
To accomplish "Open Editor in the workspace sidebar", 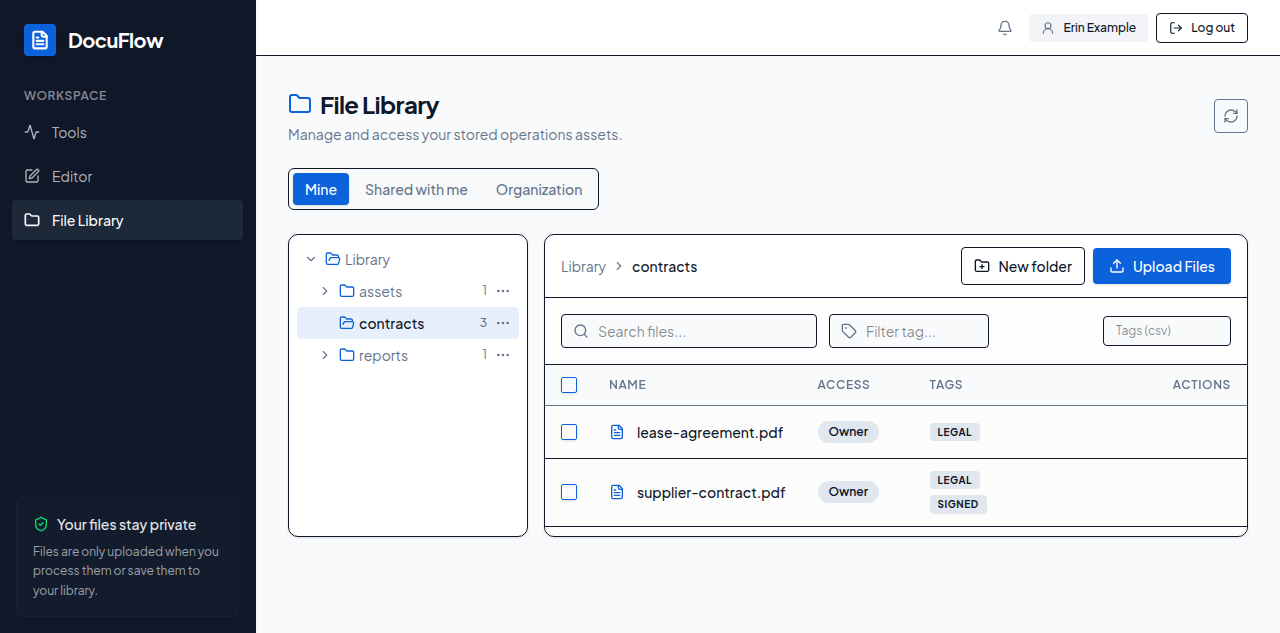I will [x=127, y=176].
